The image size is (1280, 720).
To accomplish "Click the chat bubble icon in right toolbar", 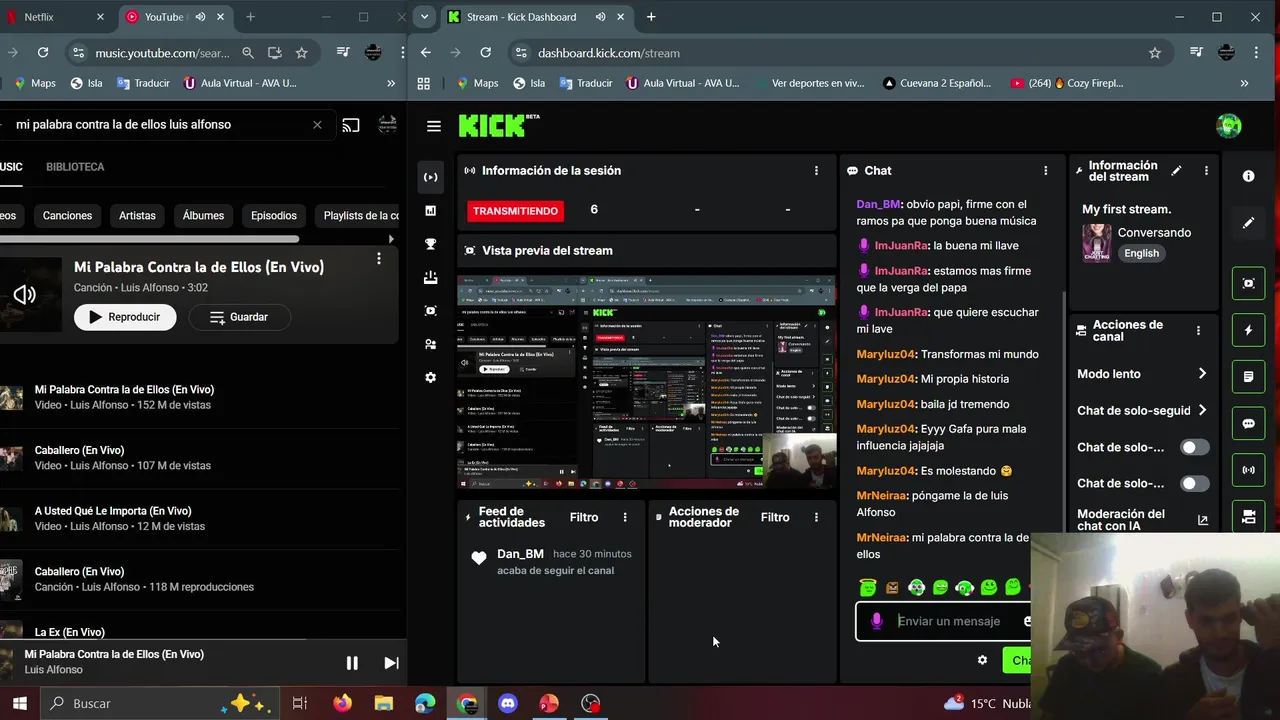I will (1248, 424).
